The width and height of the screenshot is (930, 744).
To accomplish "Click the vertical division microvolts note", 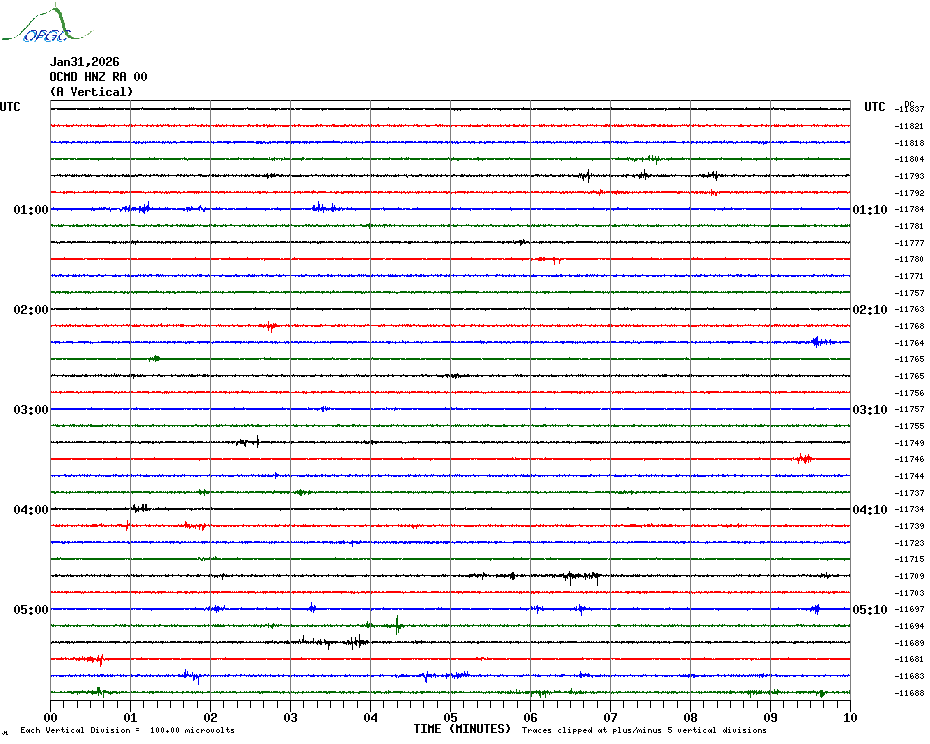I will tap(127, 731).
